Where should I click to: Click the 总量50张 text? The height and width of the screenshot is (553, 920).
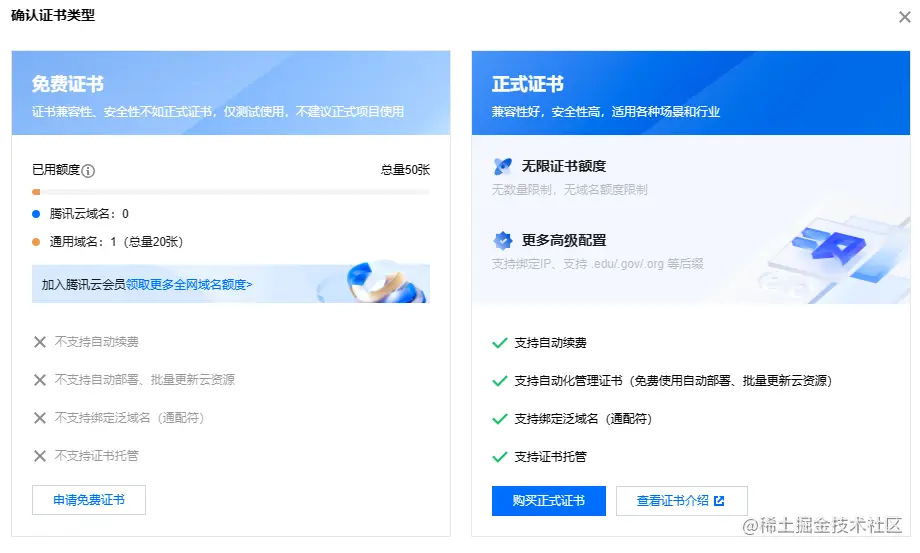point(405,170)
